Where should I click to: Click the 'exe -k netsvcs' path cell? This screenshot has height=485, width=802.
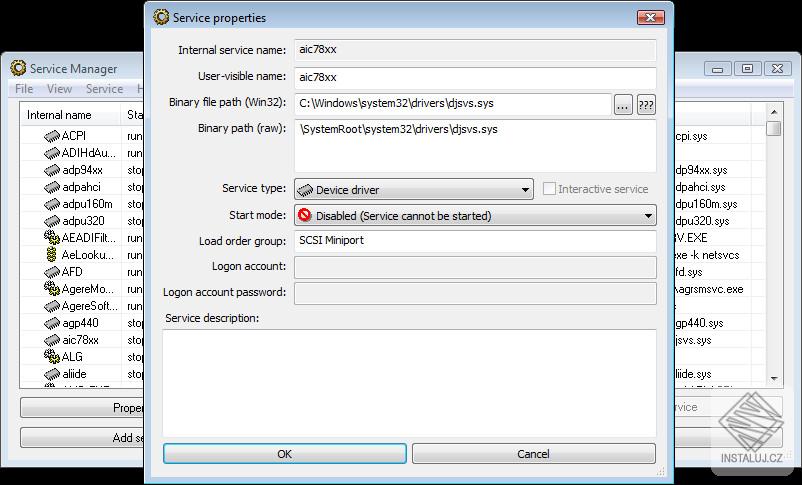coord(707,255)
